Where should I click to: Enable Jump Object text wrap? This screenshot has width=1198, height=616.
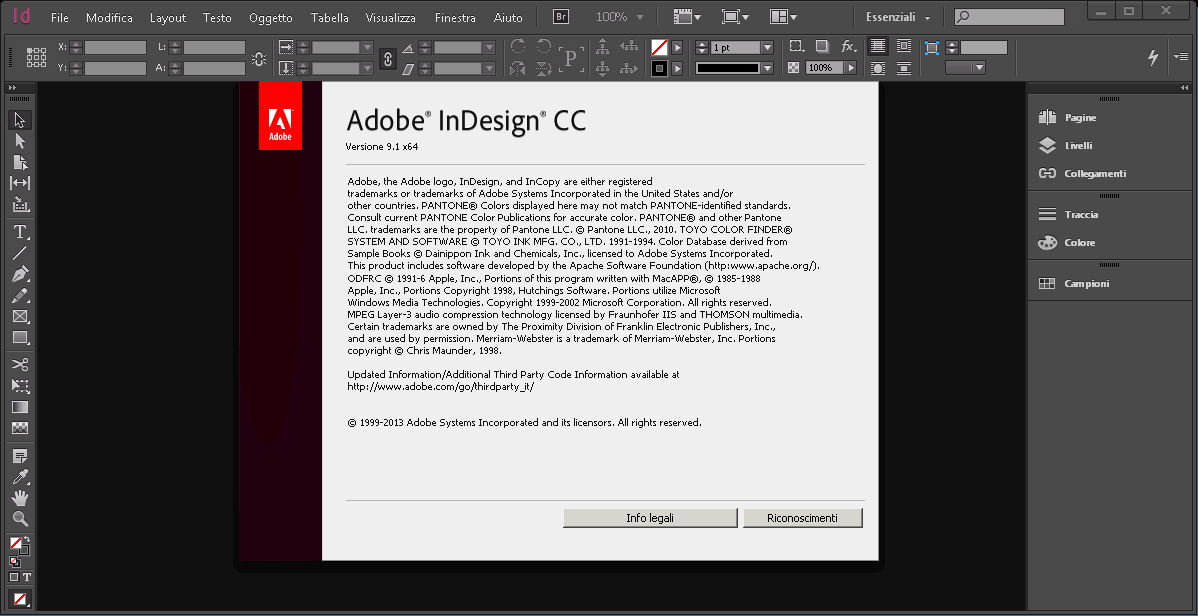pyautogui.click(x=904, y=68)
